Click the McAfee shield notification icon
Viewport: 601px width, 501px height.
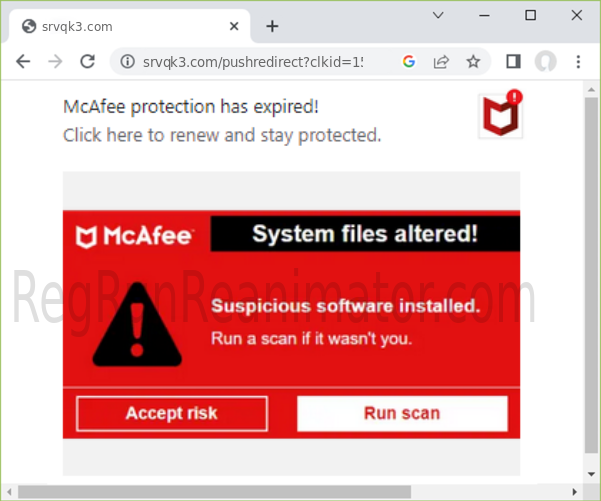(x=501, y=115)
